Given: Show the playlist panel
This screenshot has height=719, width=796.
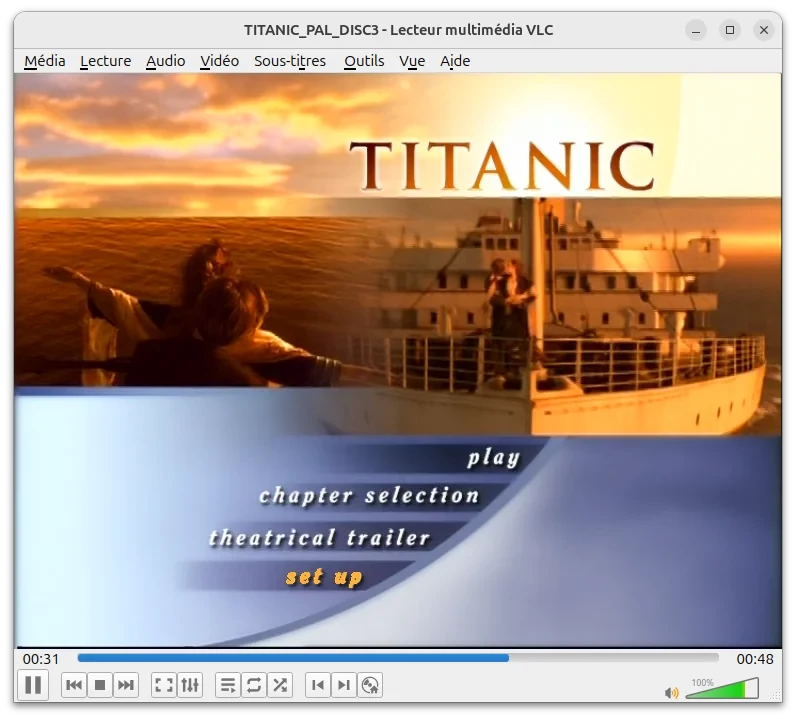Looking at the screenshot, I should click(228, 685).
